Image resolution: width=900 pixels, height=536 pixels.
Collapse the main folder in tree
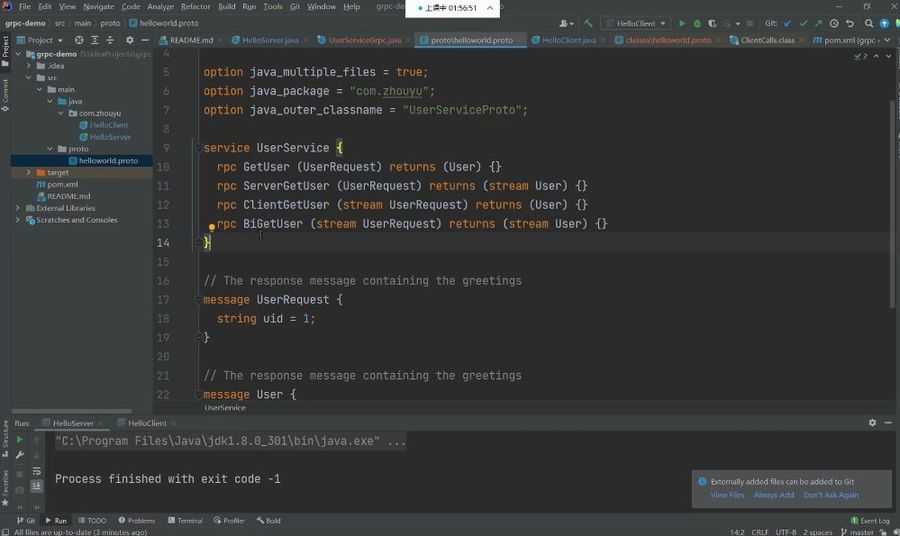click(40, 90)
